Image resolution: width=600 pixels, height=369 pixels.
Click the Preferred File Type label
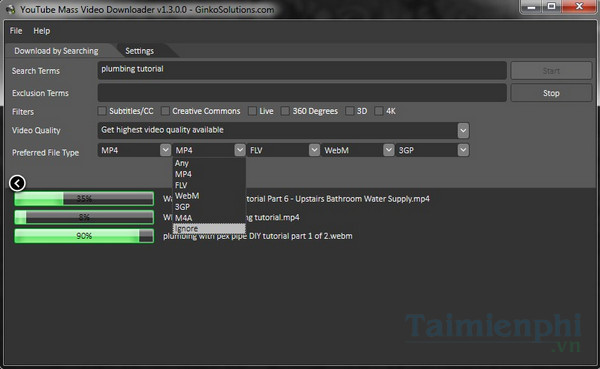click(46, 153)
